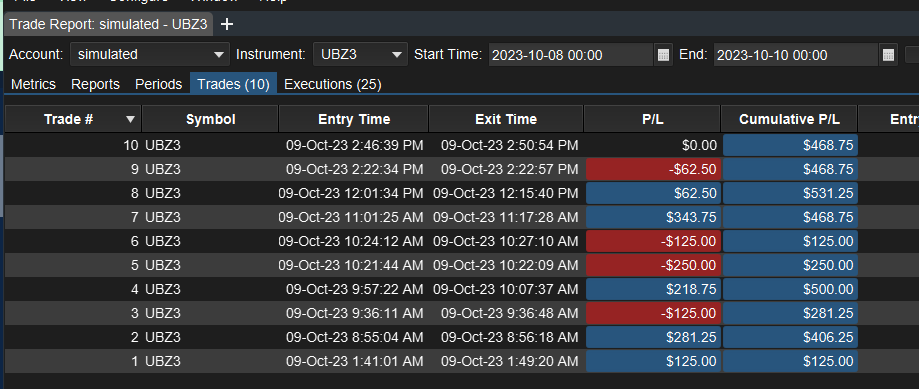Select P/L cell showing $218.75
Image resolution: width=919 pixels, height=389 pixels.
coord(653,289)
